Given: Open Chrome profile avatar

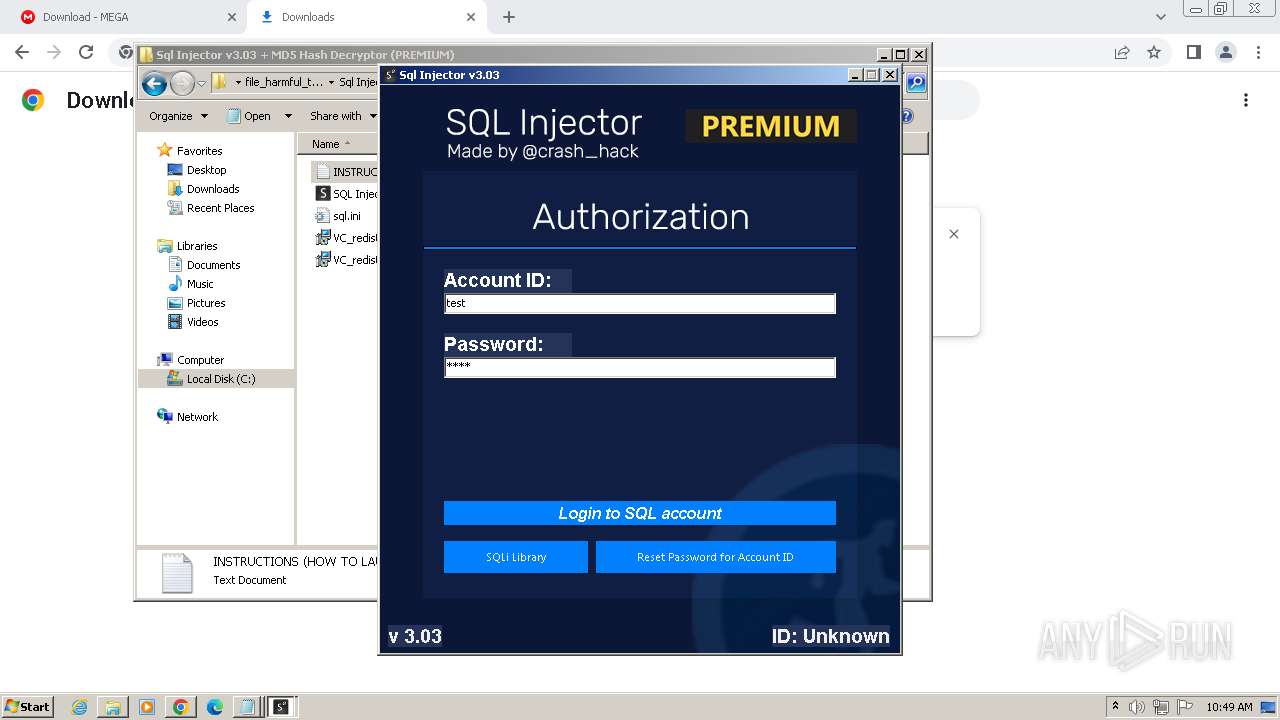Looking at the screenshot, I should click(x=1225, y=52).
